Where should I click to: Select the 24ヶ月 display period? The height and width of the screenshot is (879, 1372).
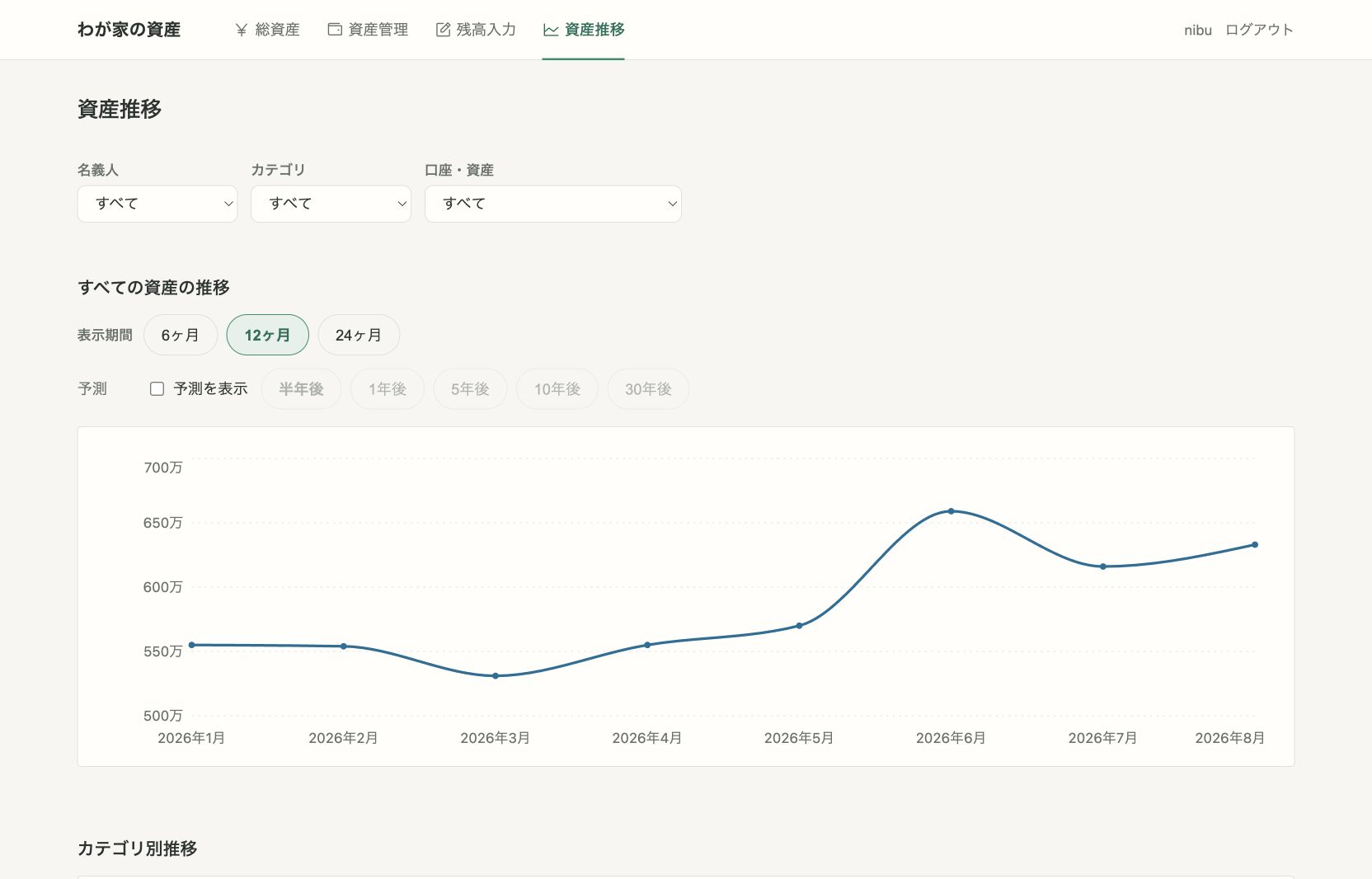[x=359, y=335]
